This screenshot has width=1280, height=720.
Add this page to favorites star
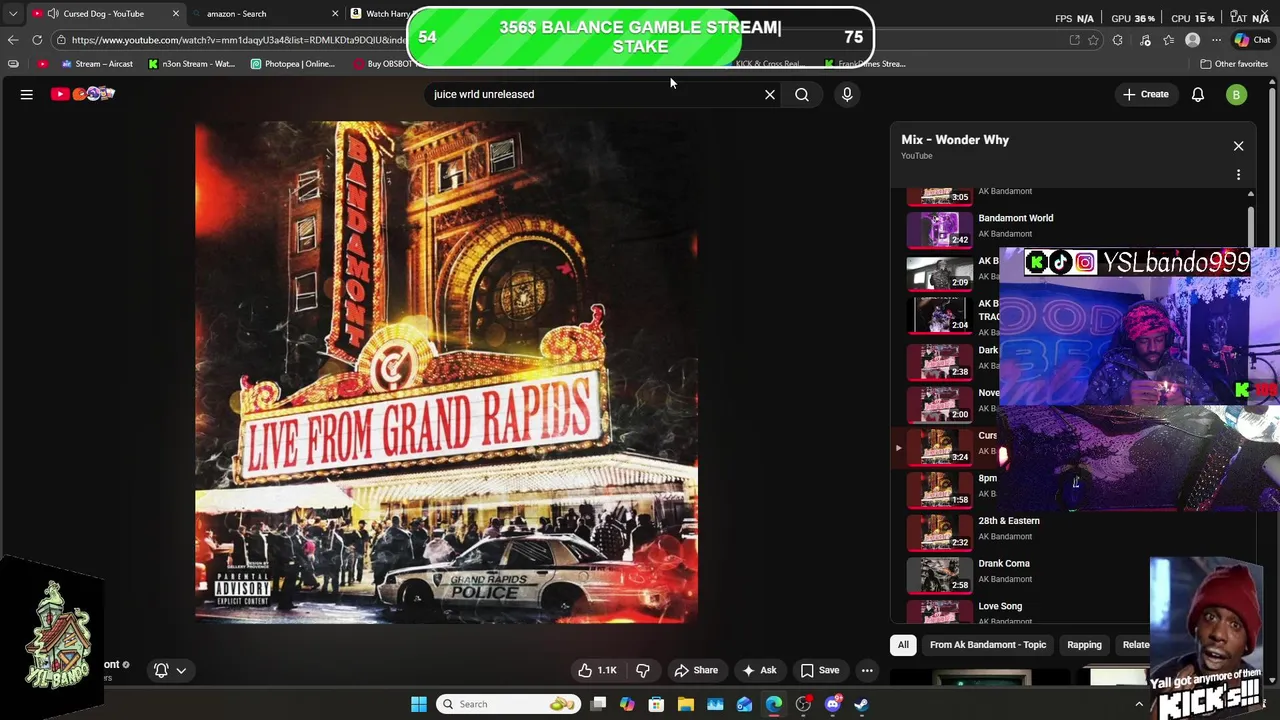1093,40
